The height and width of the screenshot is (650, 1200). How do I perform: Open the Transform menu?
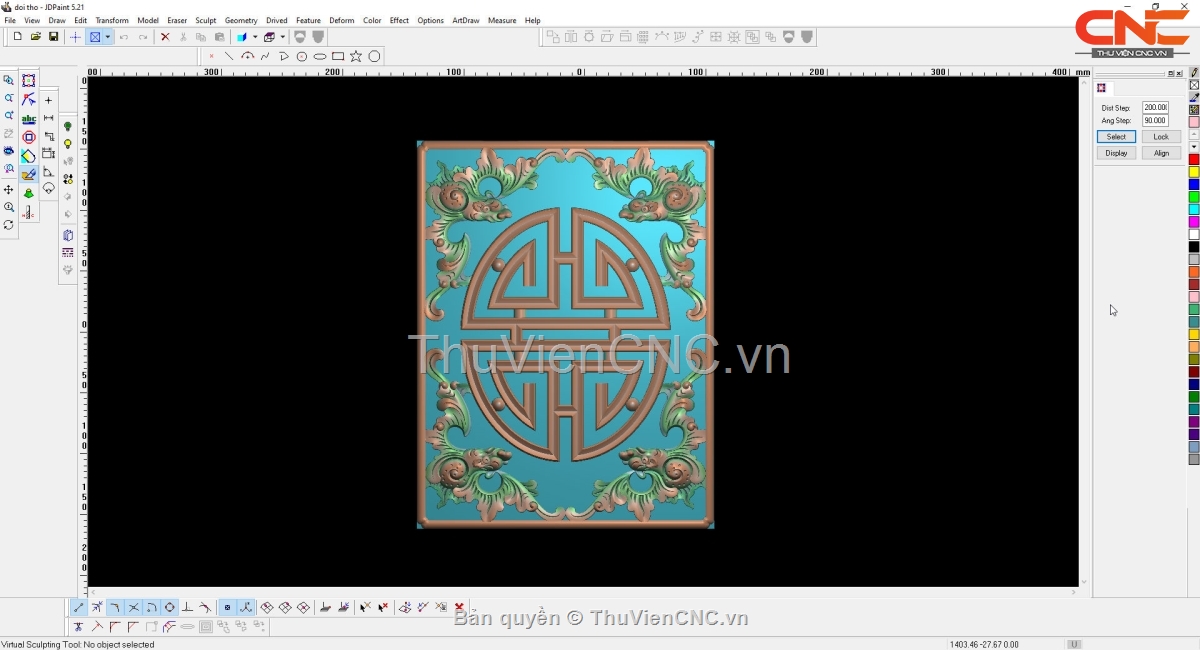click(112, 20)
